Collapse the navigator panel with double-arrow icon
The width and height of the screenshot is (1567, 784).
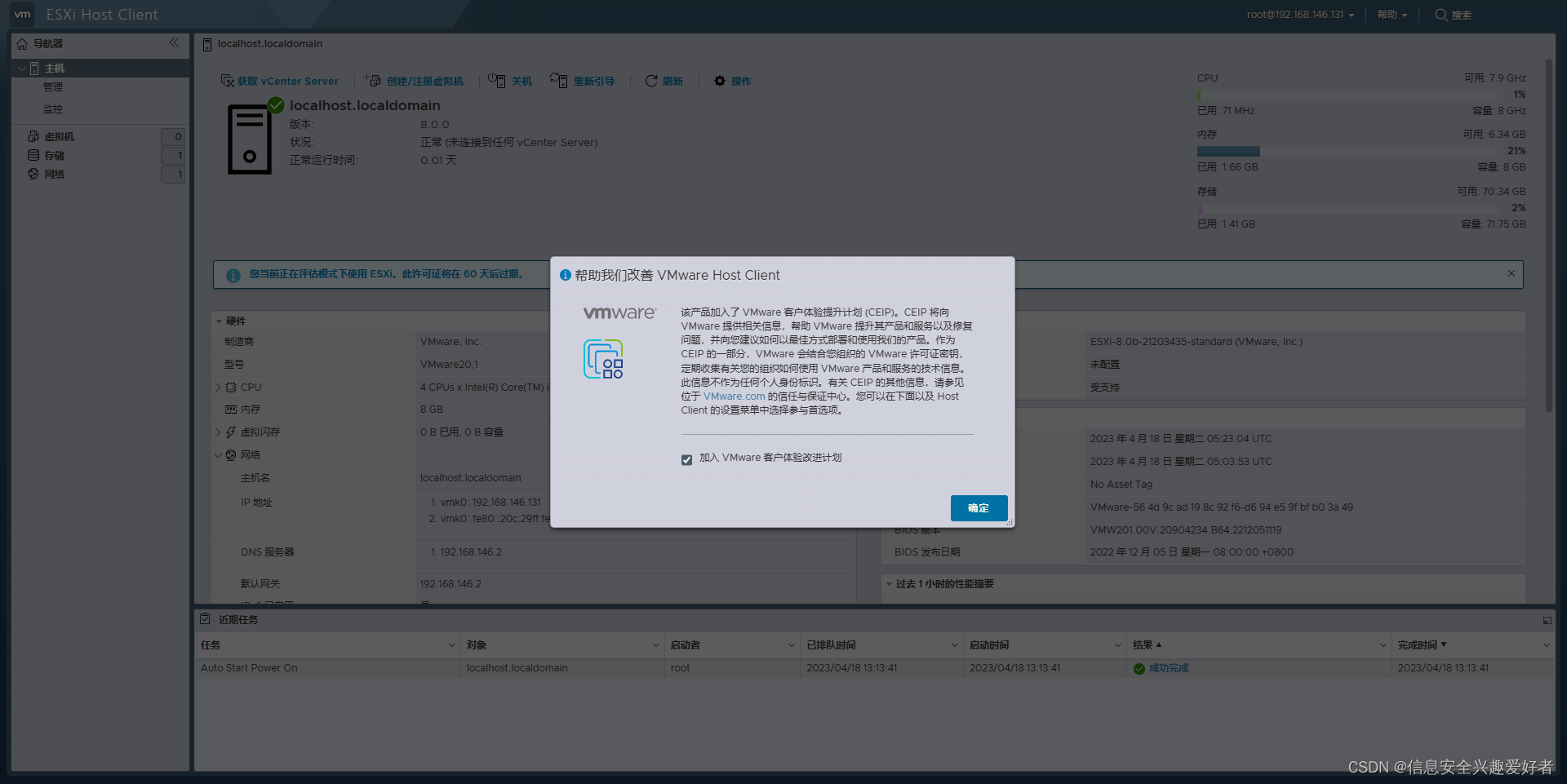tap(174, 42)
